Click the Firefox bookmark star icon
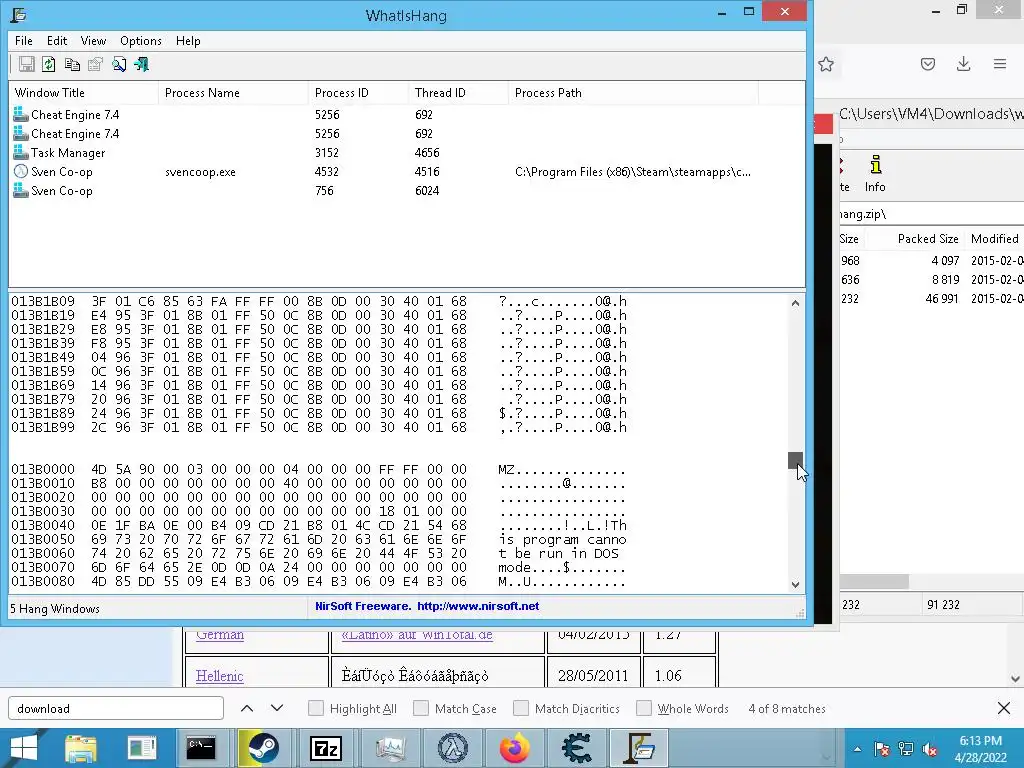This screenshot has width=1024, height=768. (826, 64)
